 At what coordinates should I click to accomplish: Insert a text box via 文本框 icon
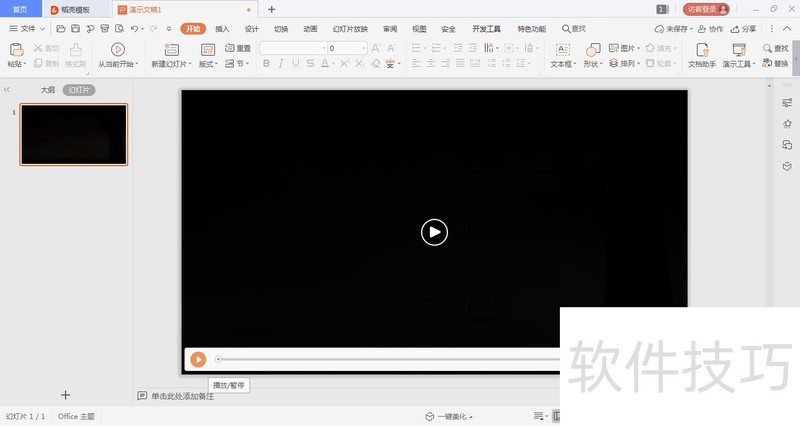(562, 49)
